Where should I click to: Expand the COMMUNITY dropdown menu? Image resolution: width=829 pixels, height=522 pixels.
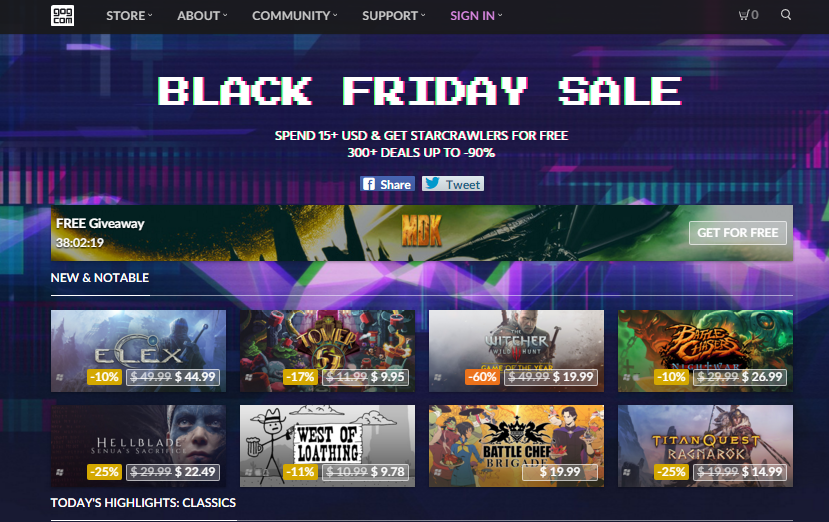pyautogui.click(x=294, y=16)
